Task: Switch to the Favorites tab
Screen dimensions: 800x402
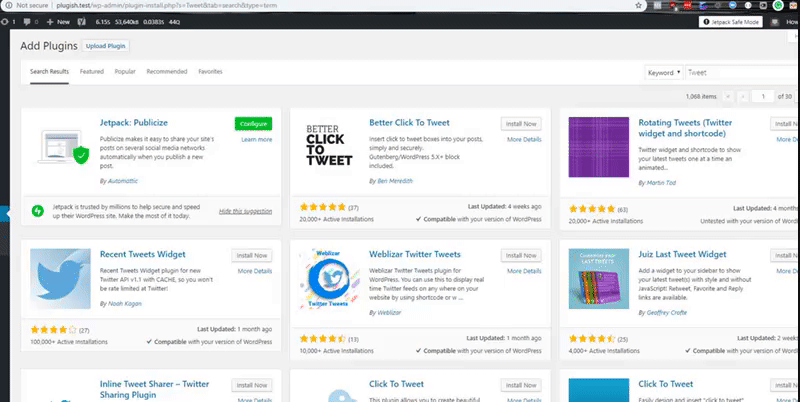Action: point(210,71)
